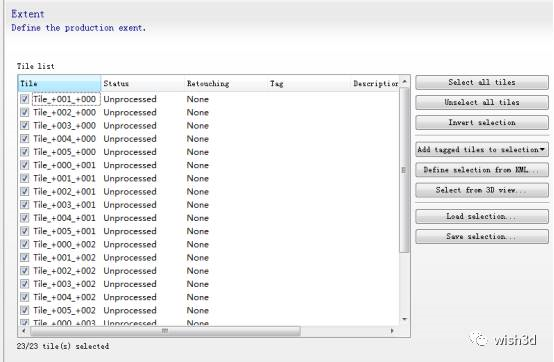The image size is (554, 362).
Task: Select the Tile_+005_+002 row name
Action: point(65,310)
